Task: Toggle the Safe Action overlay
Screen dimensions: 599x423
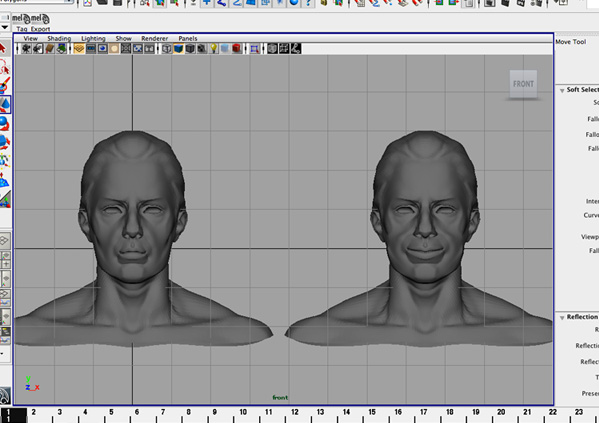Action: [138, 49]
